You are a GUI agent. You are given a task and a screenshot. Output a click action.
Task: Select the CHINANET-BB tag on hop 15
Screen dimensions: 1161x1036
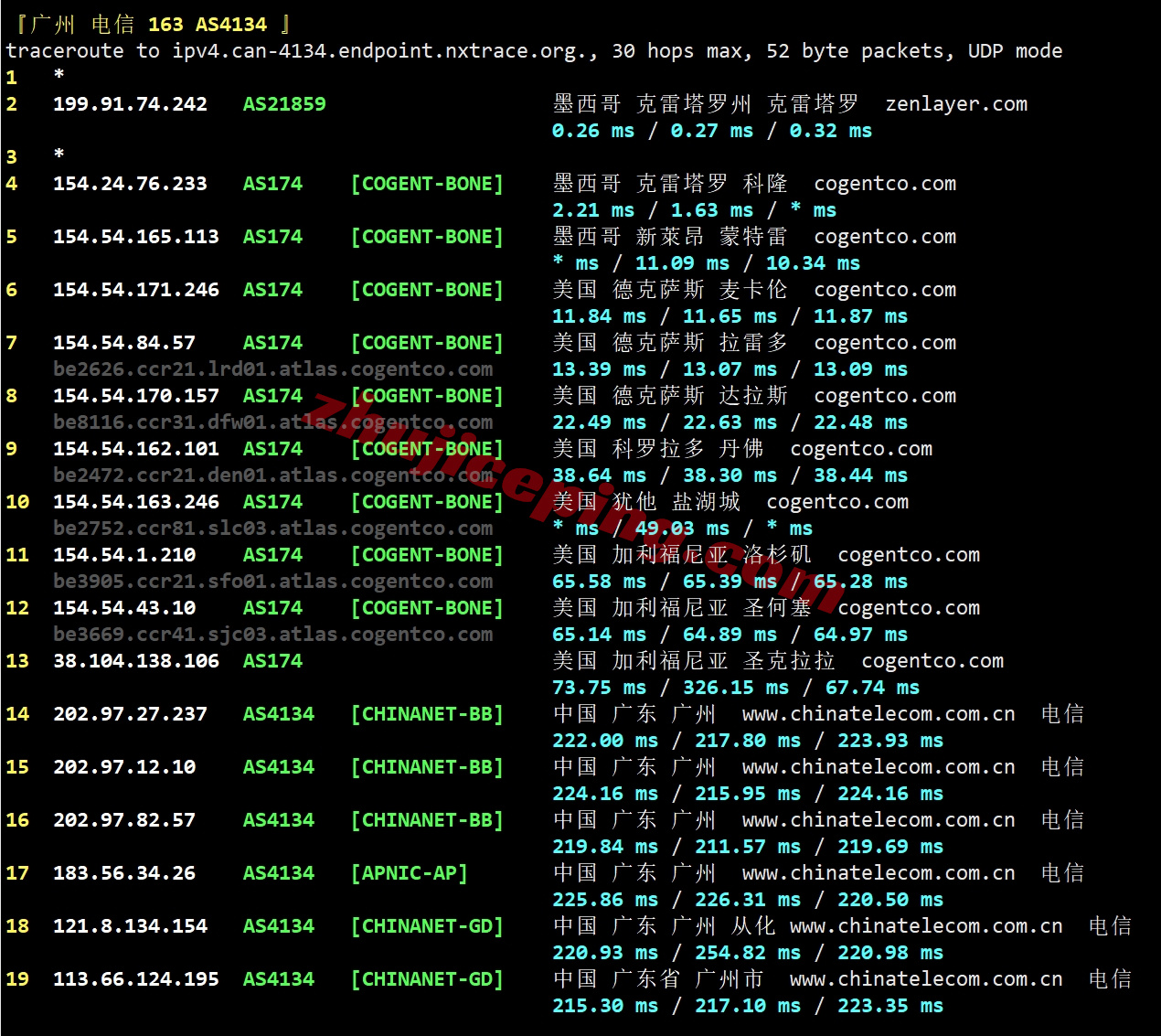tap(426, 766)
